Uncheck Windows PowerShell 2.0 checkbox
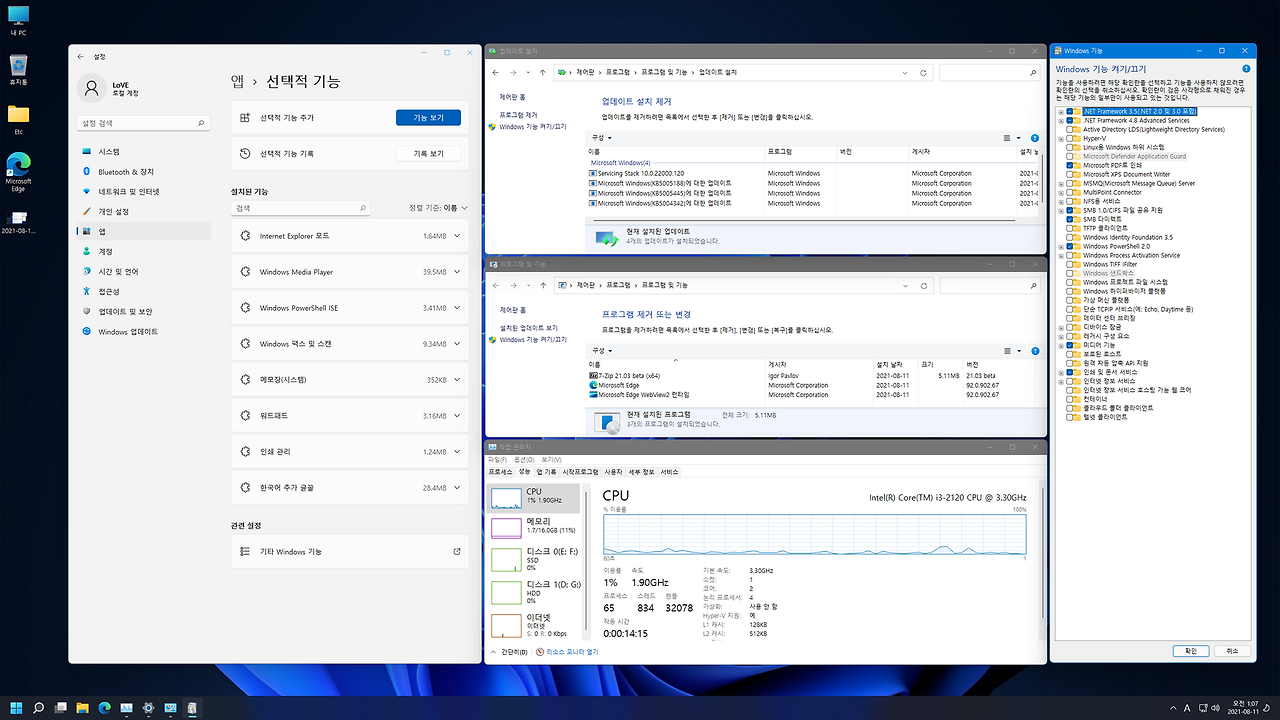Image resolution: width=1280 pixels, height=720 pixels. [1070, 246]
